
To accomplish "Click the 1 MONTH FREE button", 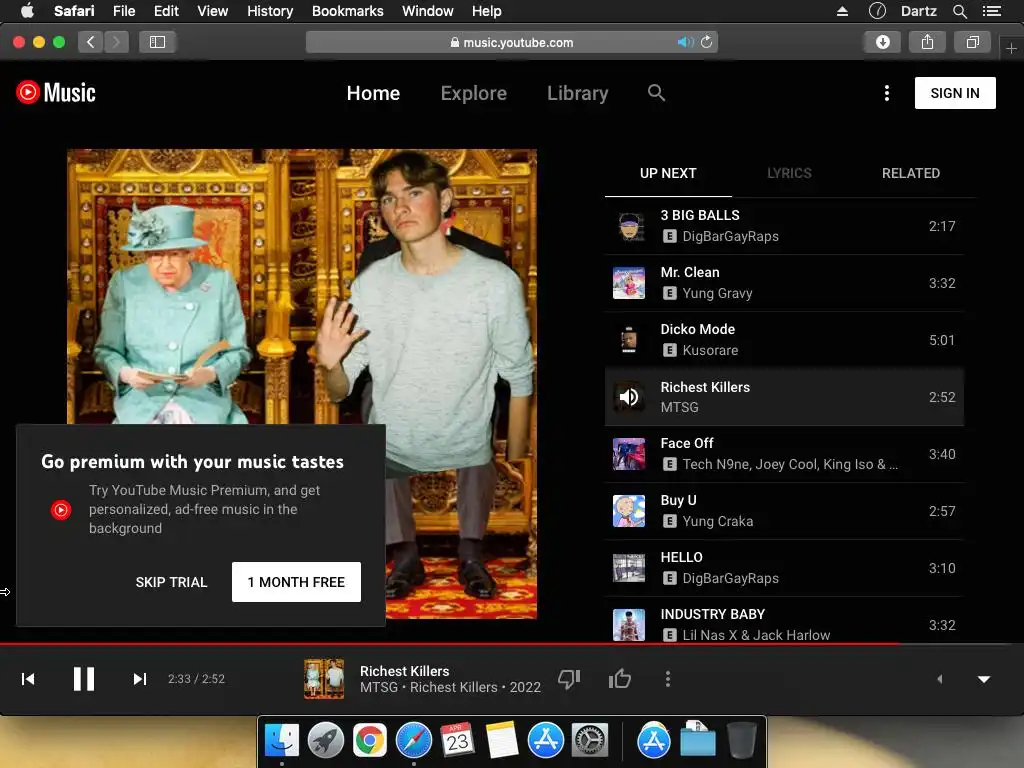I will pyautogui.click(x=296, y=582).
